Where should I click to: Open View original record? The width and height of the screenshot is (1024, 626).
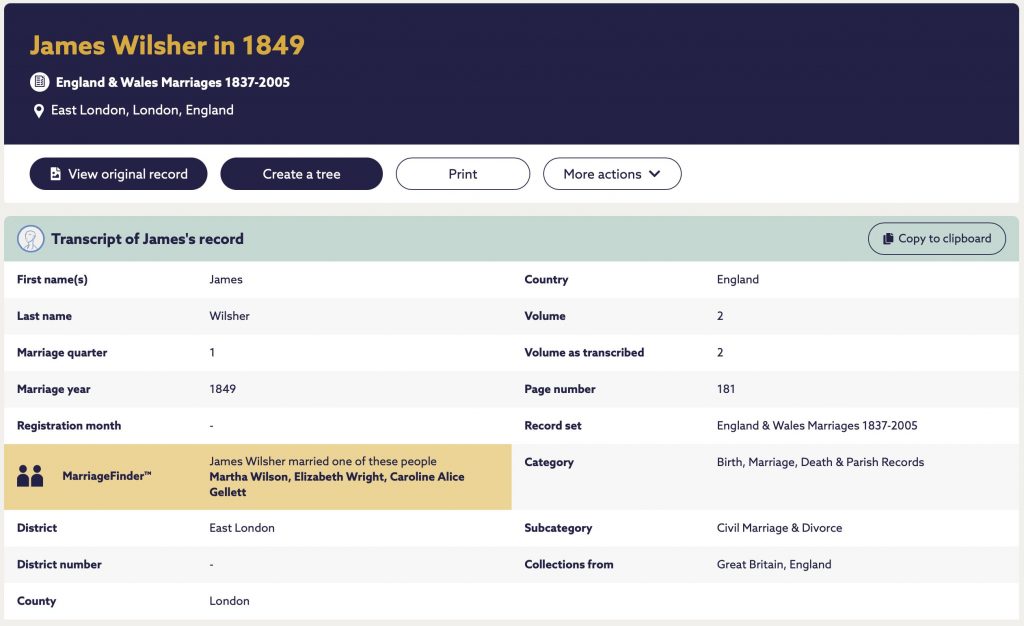tap(118, 174)
